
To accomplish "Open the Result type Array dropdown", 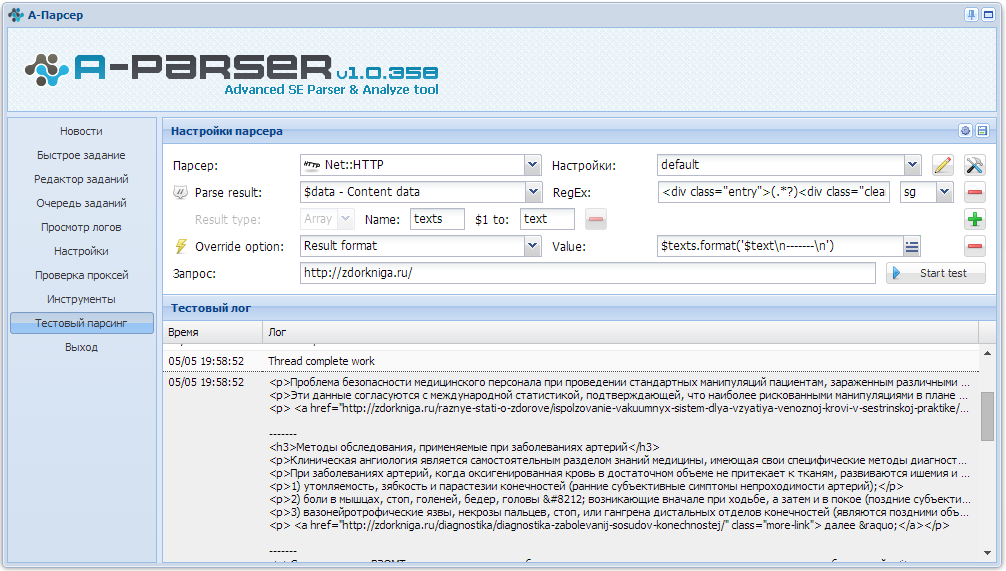I will tap(345, 219).
